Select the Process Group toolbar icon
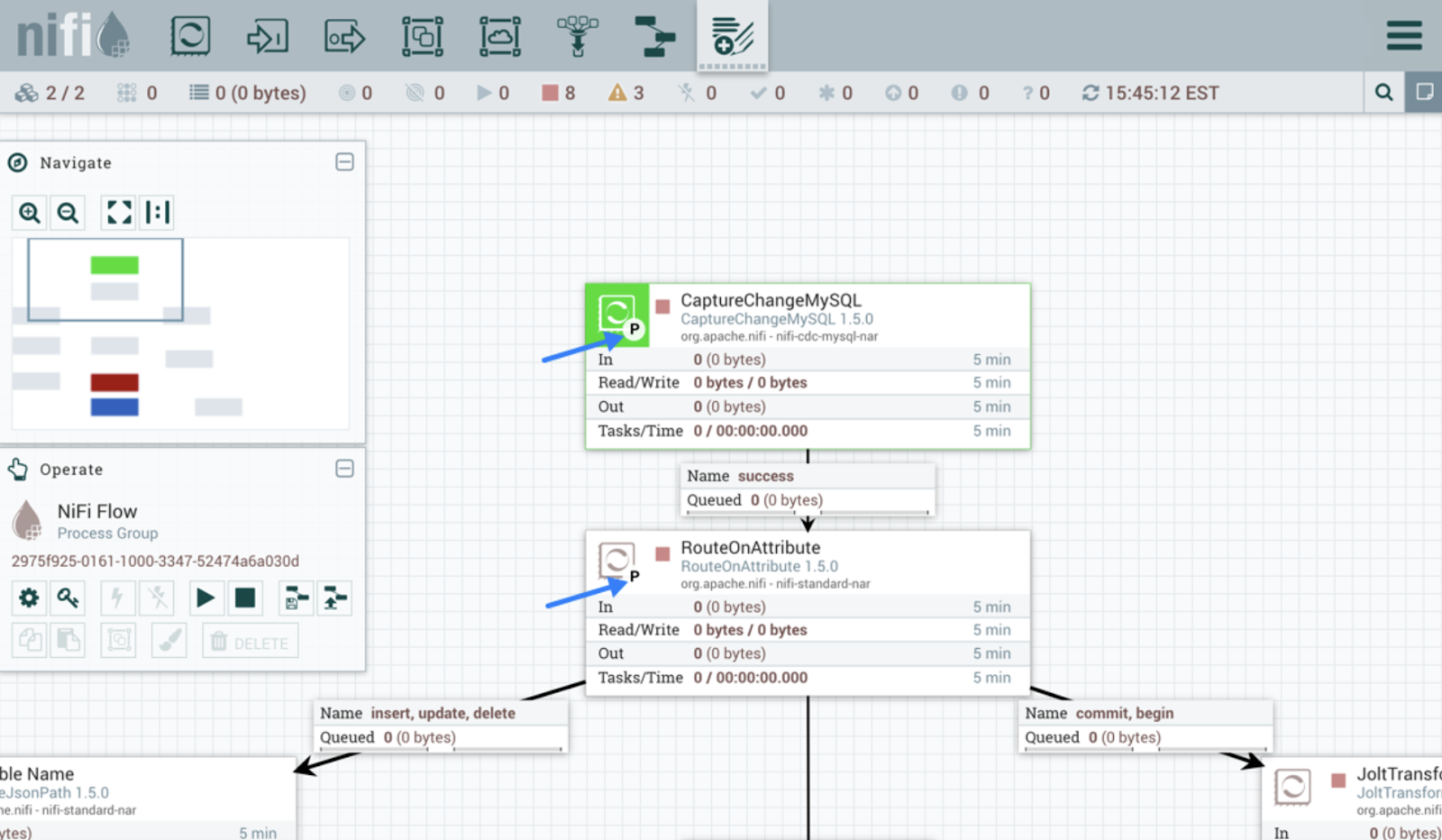 coord(422,36)
